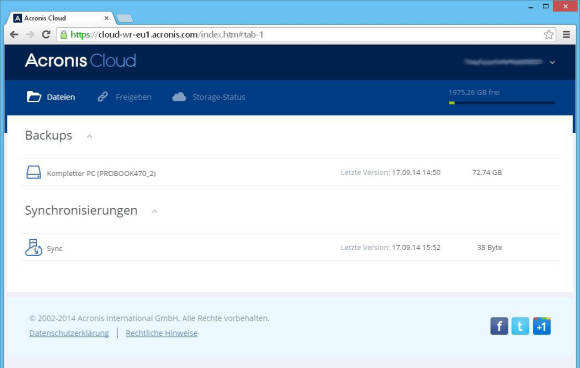Close the Acronis Cloud browser tab
The width and height of the screenshot is (580, 368).
pos(107,18)
